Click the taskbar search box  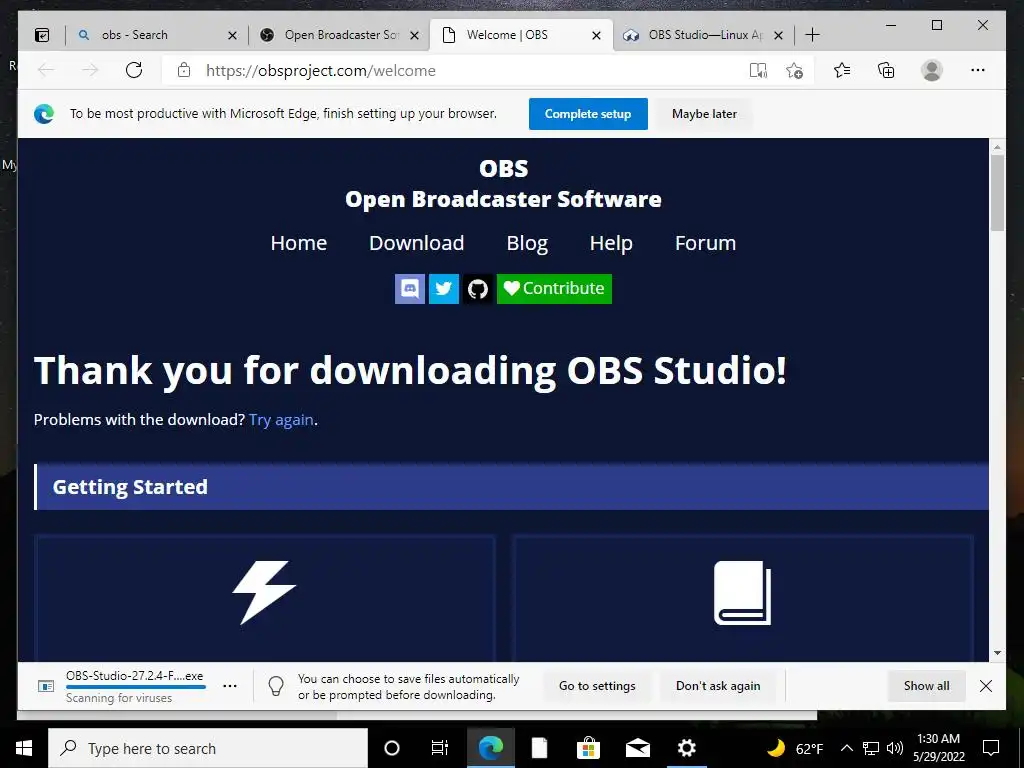coord(208,748)
